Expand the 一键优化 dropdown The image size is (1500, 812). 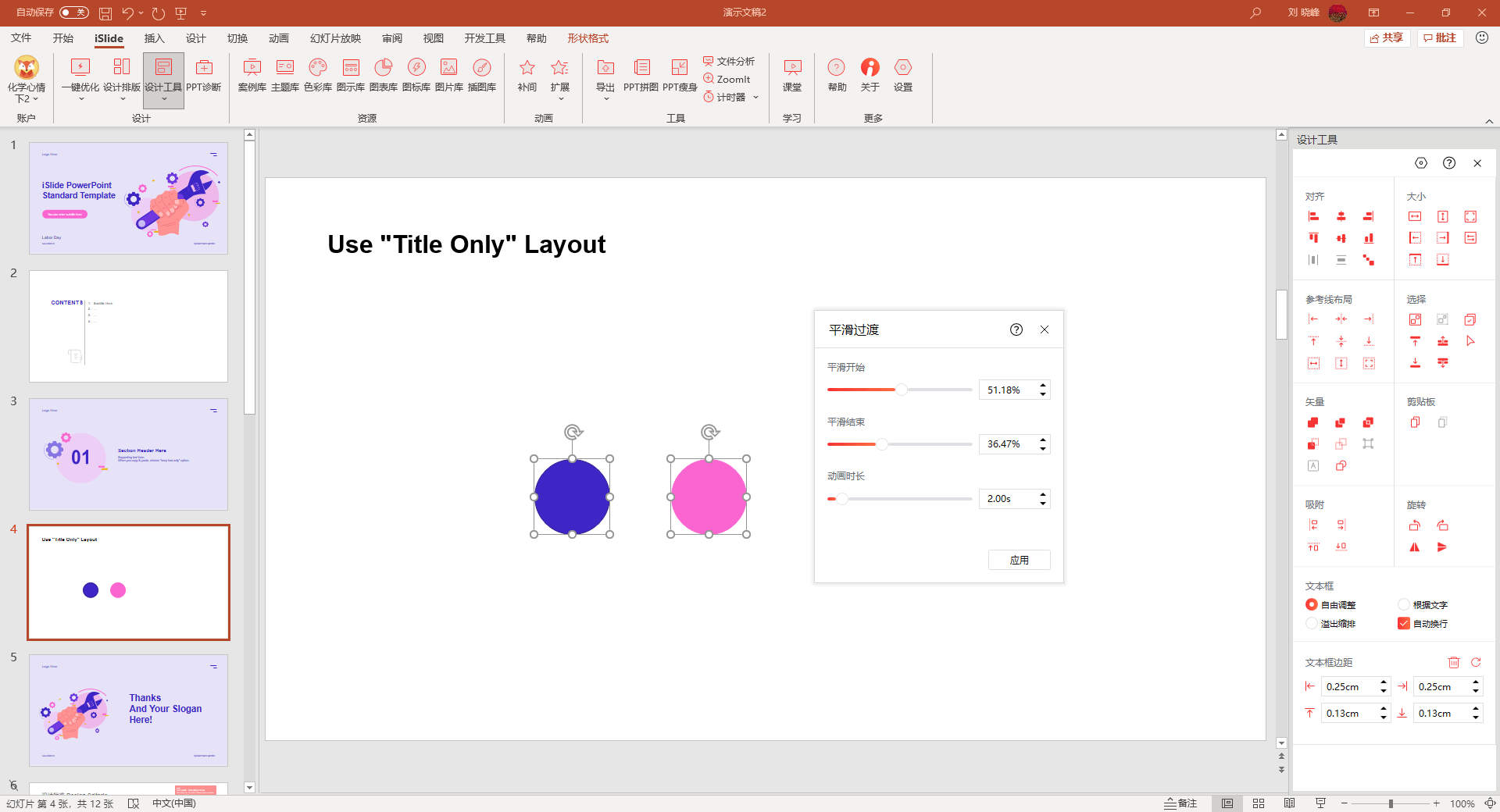click(x=80, y=98)
